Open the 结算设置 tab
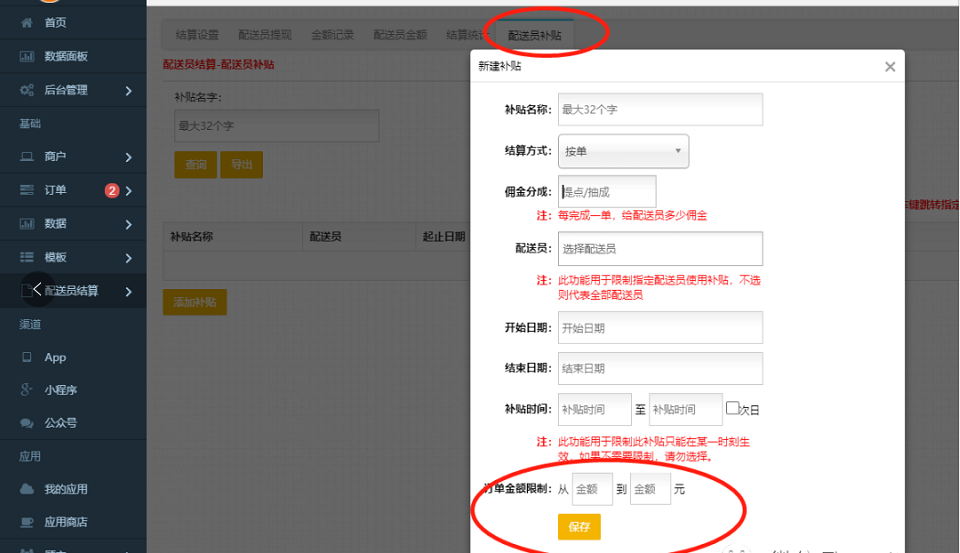Screen dimensions: 960x553 click(x=197, y=35)
